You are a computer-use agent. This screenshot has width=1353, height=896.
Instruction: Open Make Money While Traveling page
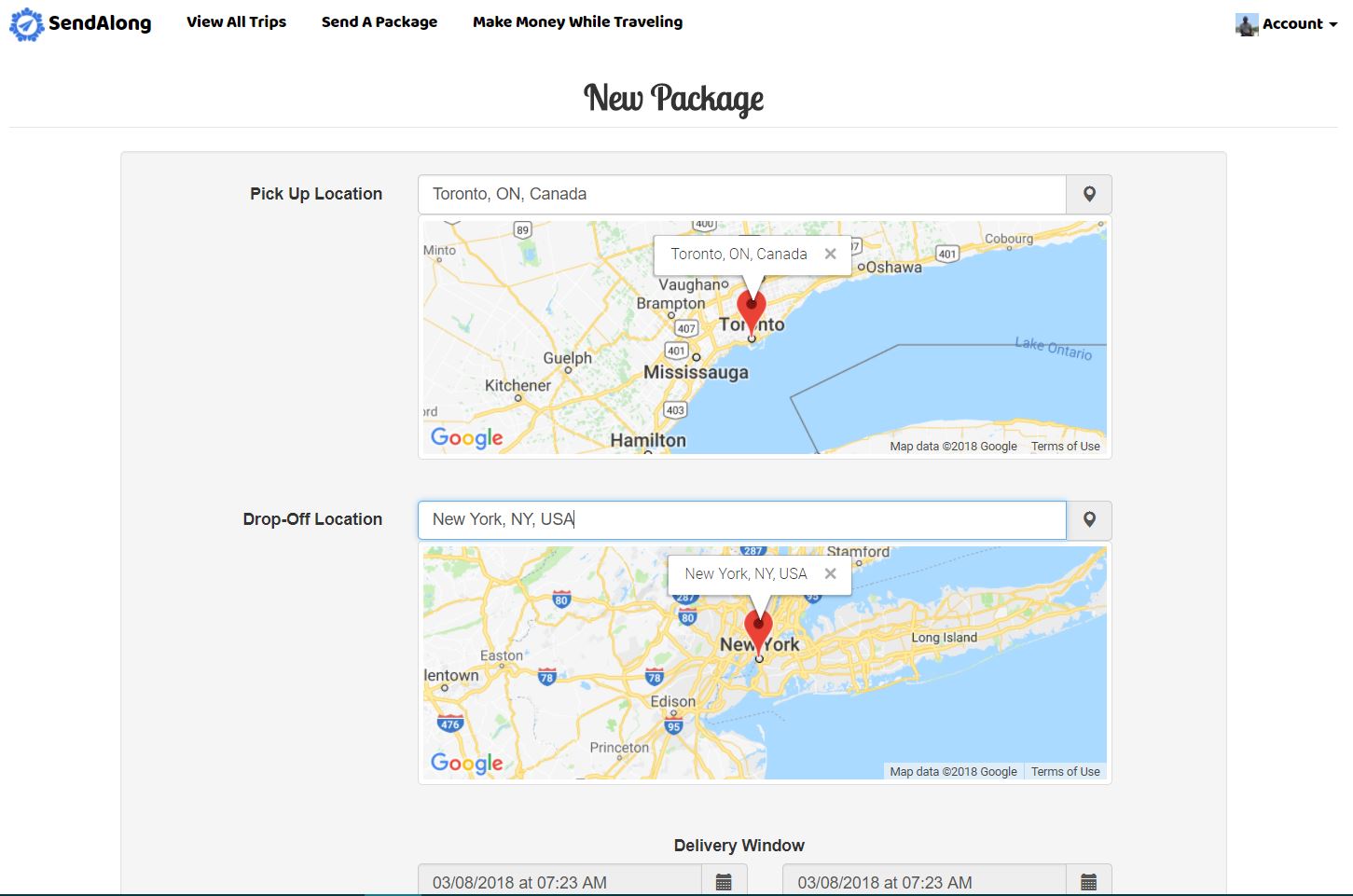click(x=577, y=21)
